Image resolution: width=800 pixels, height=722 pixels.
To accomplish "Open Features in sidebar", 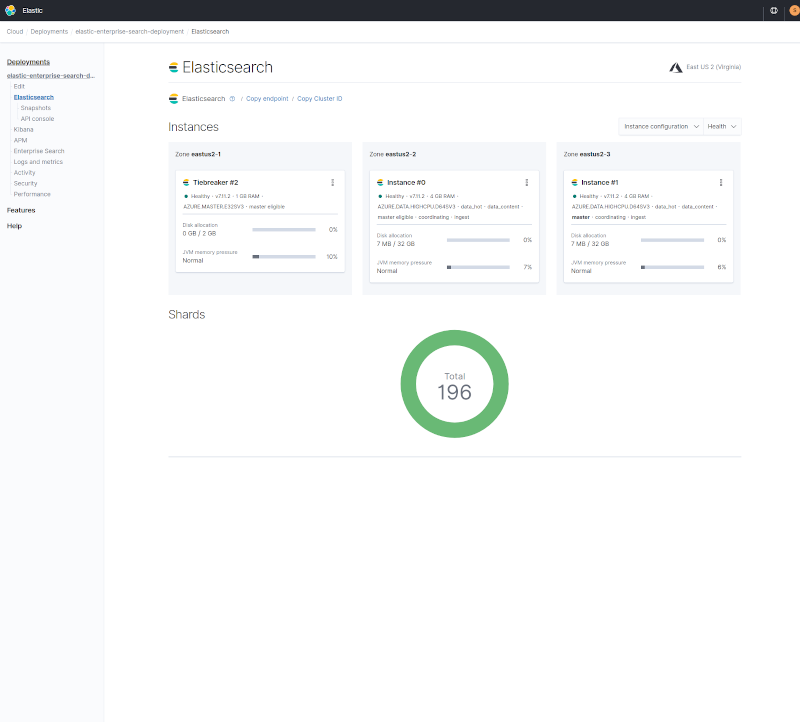I will coord(21,210).
